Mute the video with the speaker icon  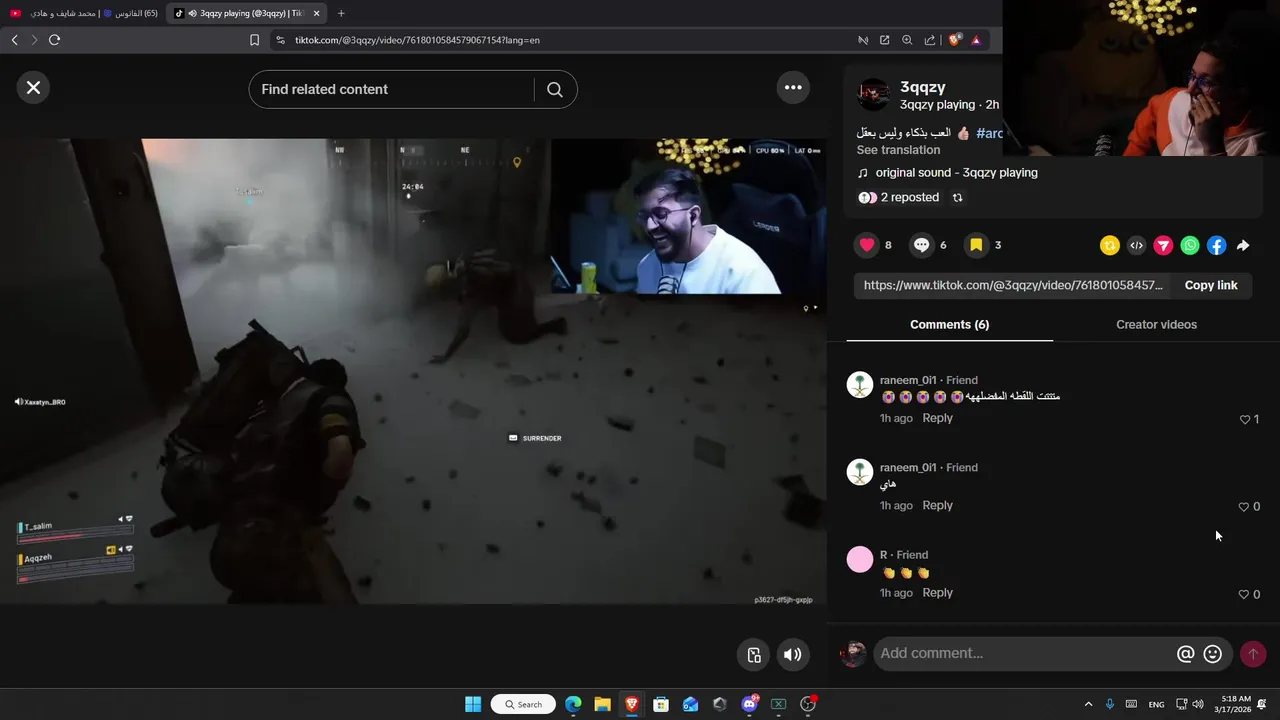pyautogui.click(x=793, y=655)
